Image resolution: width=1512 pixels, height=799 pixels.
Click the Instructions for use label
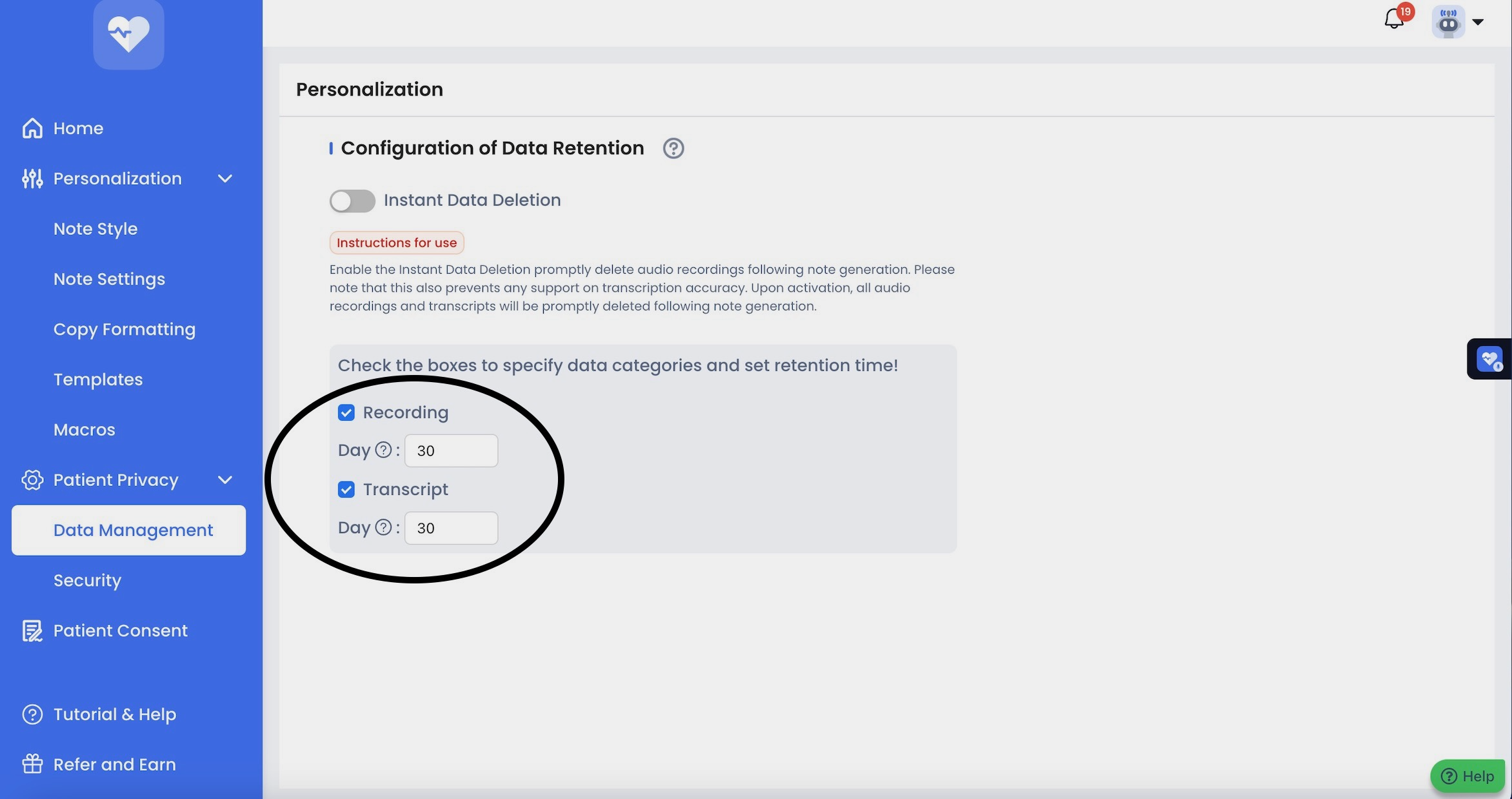pos(397,243)
